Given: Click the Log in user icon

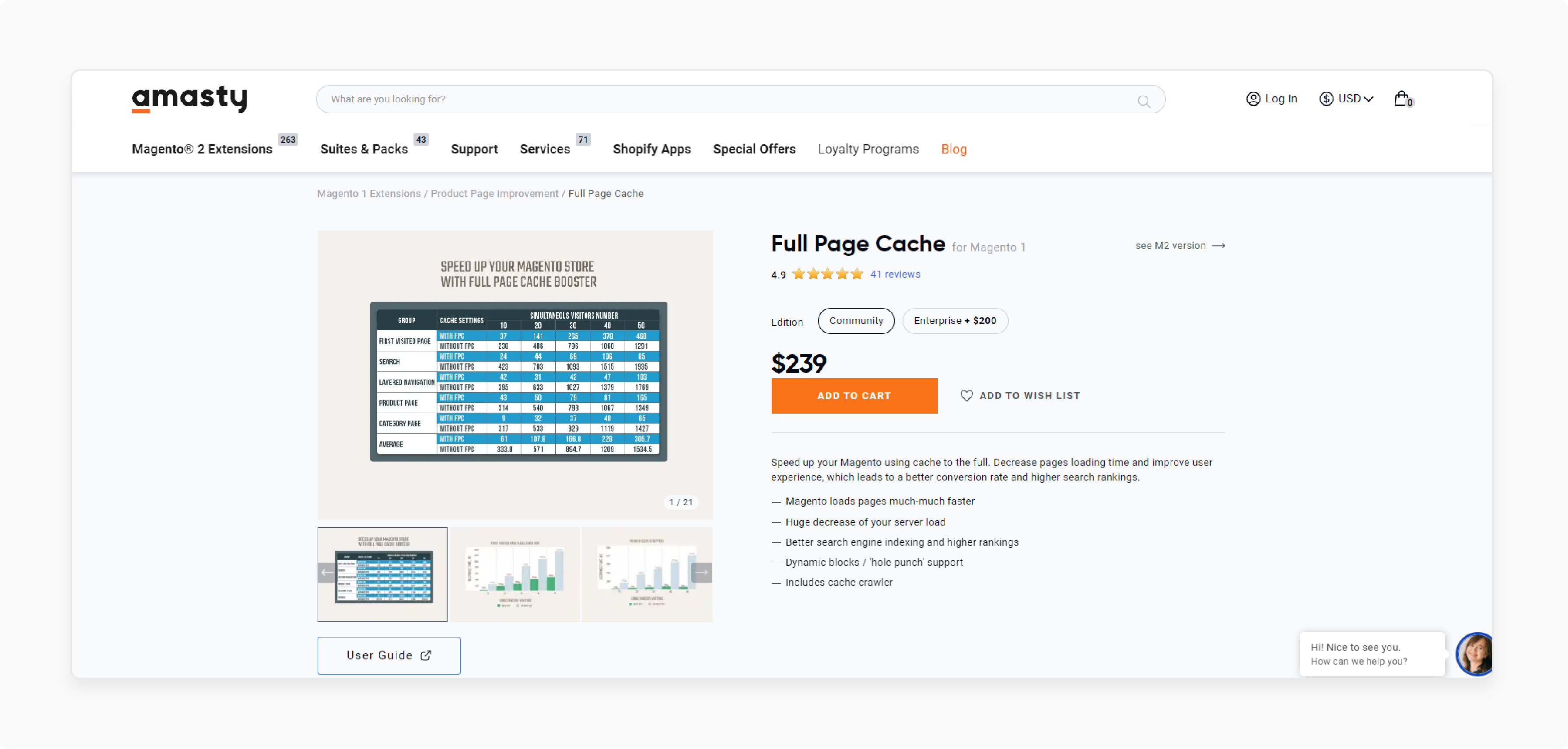Looking at the screenshot, I should coord(1253,98).
